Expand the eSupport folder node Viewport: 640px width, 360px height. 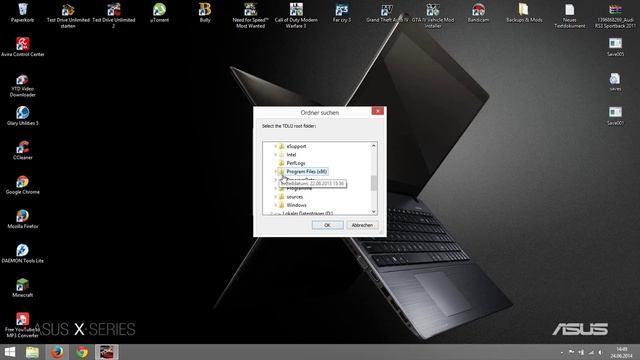click(x=276, y=146)
